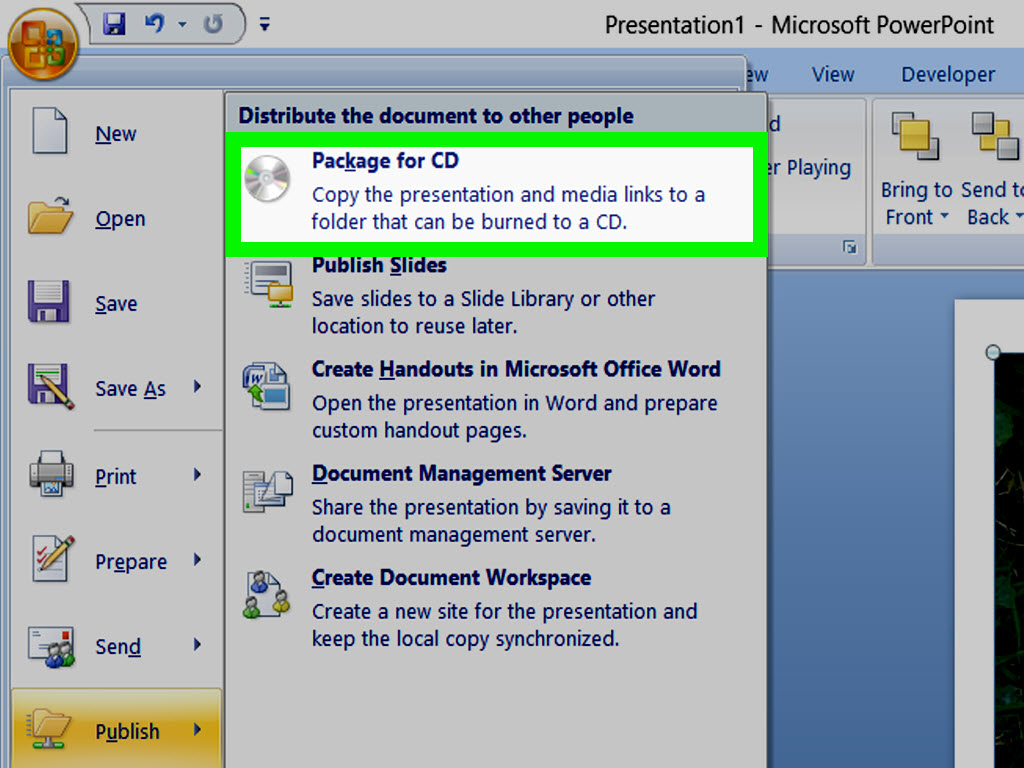Choose Create Document Workspace option
Screen dimensions: 1024x768
[x=496, y=607]
